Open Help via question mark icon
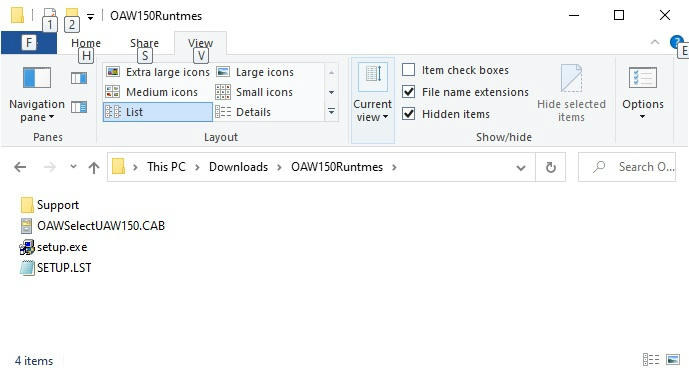This screenshot has height=373, width=689. click(676, 42)
